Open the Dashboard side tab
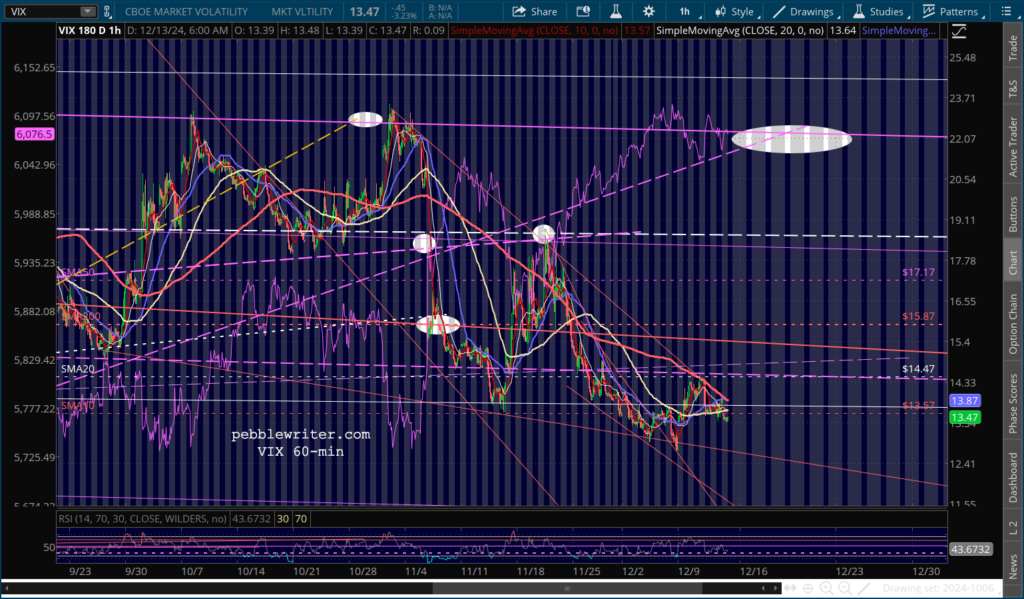1024x599 pixels. coord(1014,478)
